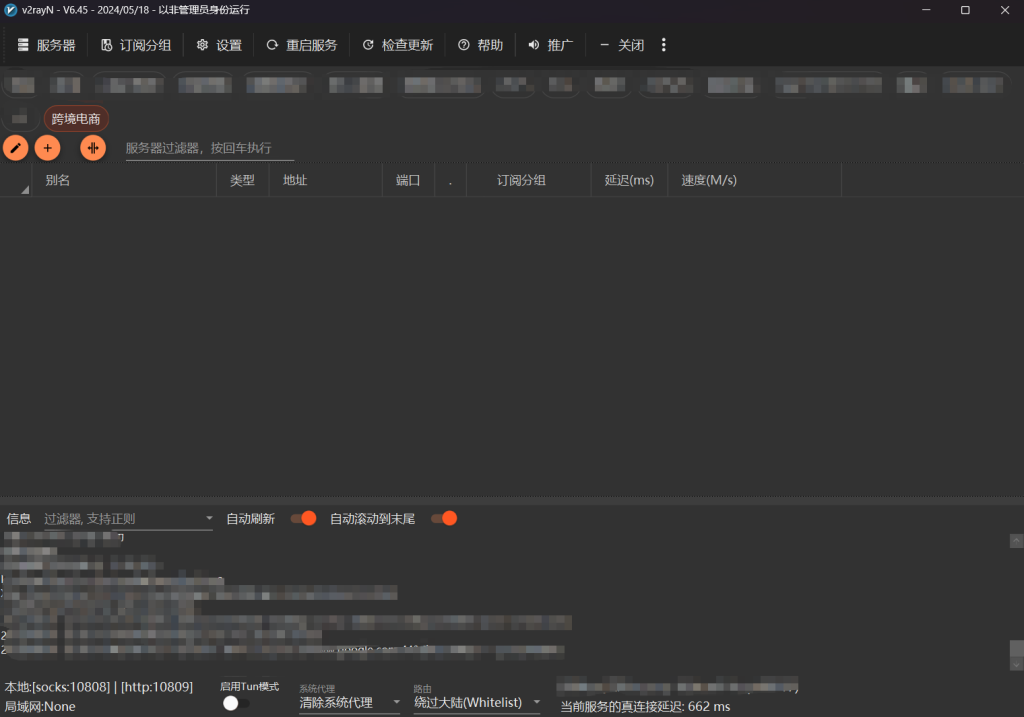
Task: Open the 订阅分组 subscription group menu
Action: pos(135,45)
